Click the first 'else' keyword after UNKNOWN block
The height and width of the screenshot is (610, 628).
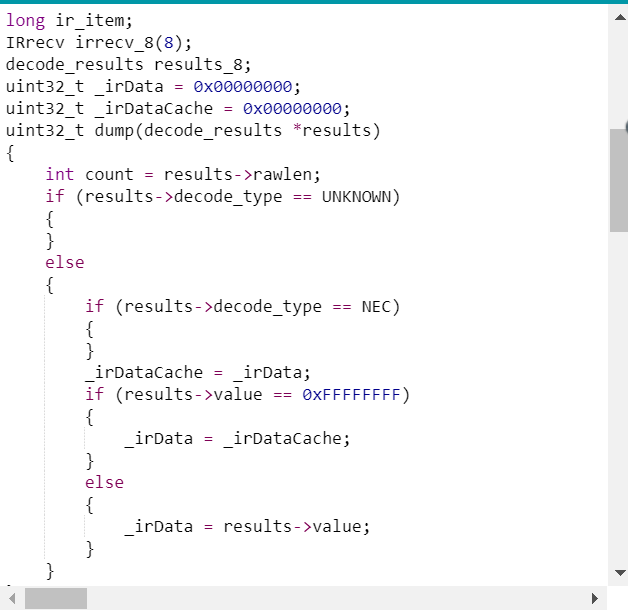(x=65, y=263)
